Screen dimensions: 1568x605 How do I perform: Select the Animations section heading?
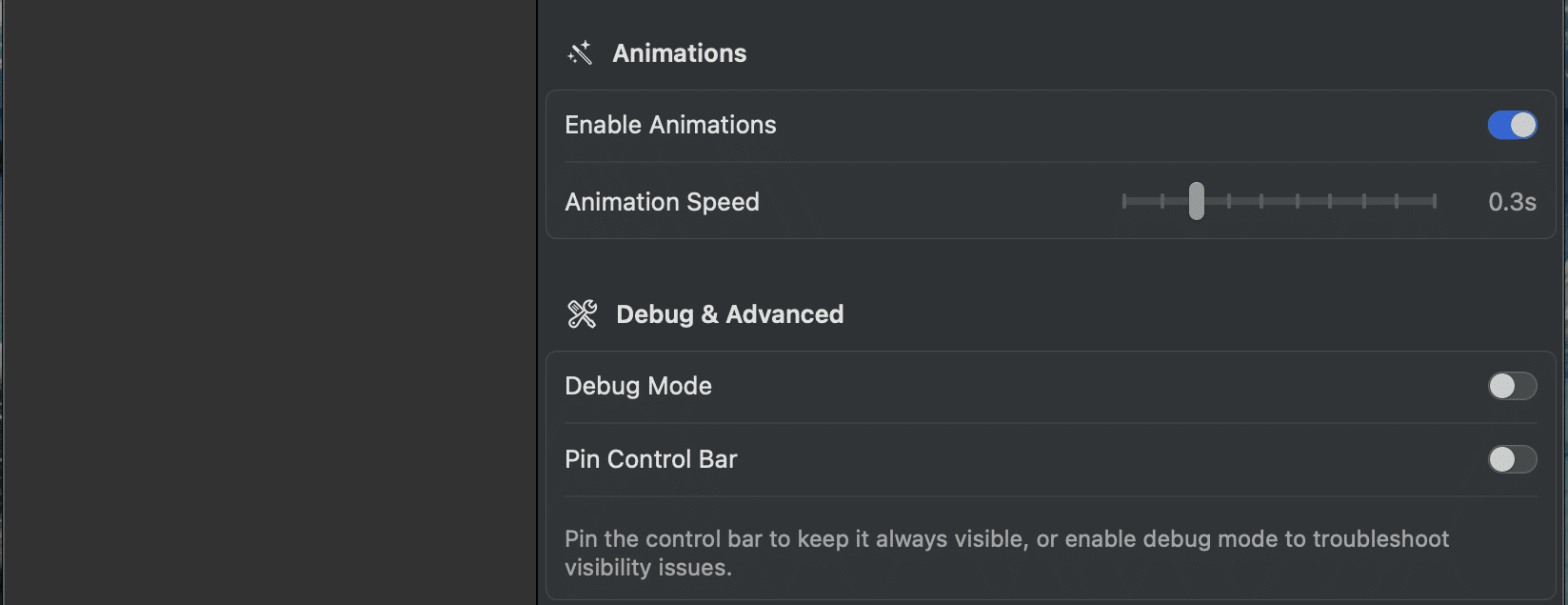click(x=679, y=53)
